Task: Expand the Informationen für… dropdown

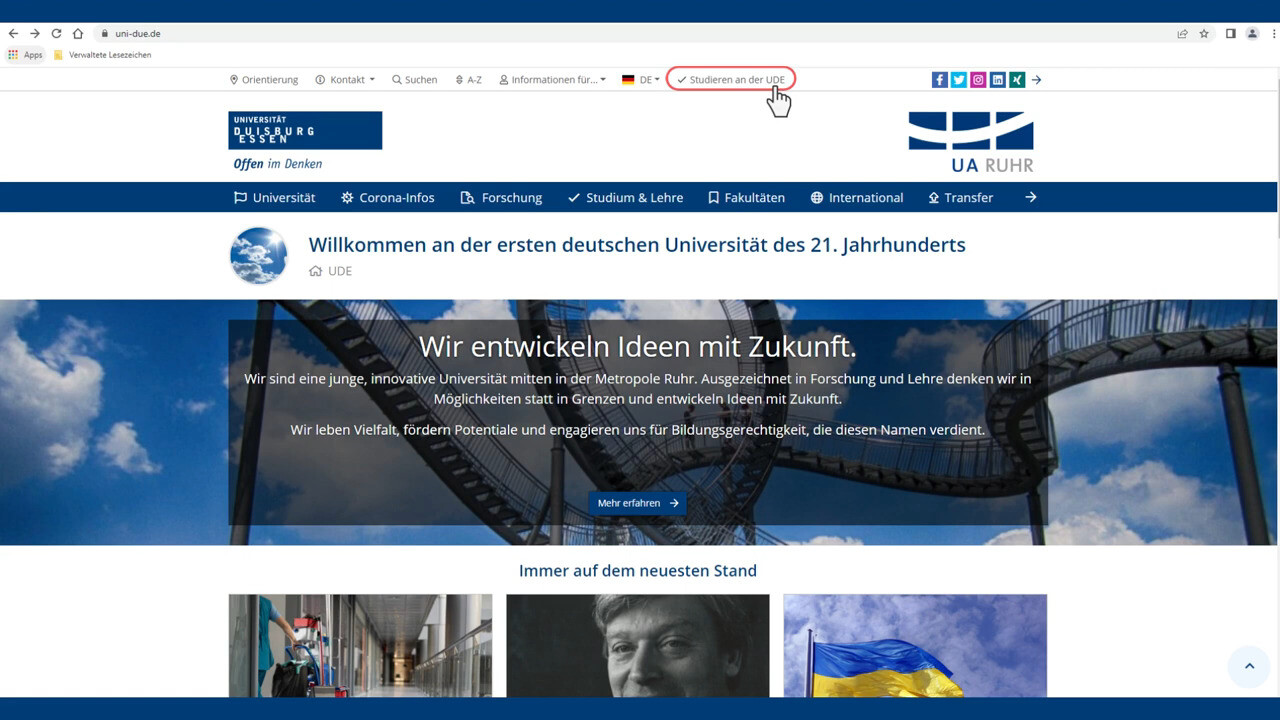Action: (553, 80)
